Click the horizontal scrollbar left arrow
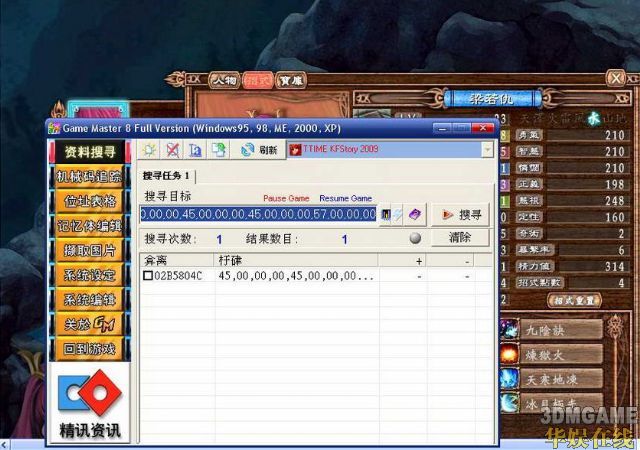The image size is (640, 450). coord(4,445)
